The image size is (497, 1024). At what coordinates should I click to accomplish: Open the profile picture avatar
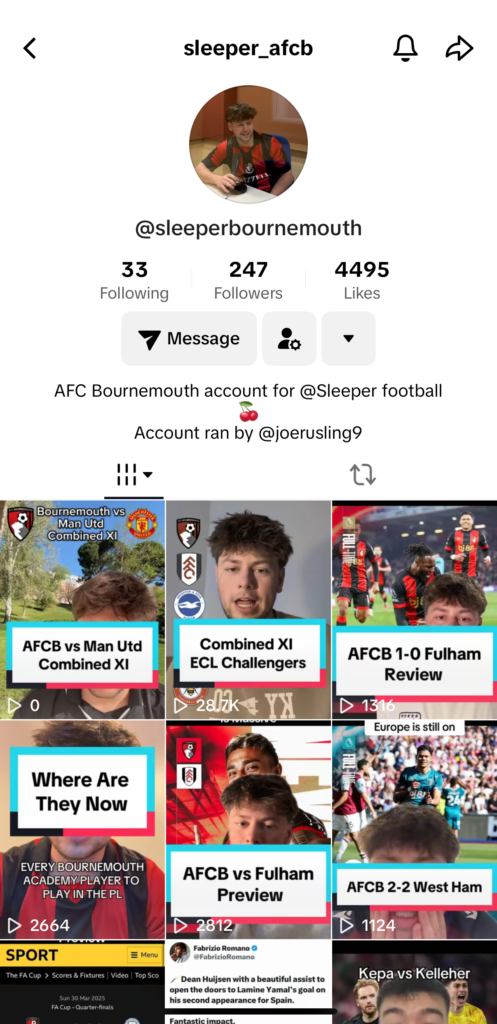point(248,144)
